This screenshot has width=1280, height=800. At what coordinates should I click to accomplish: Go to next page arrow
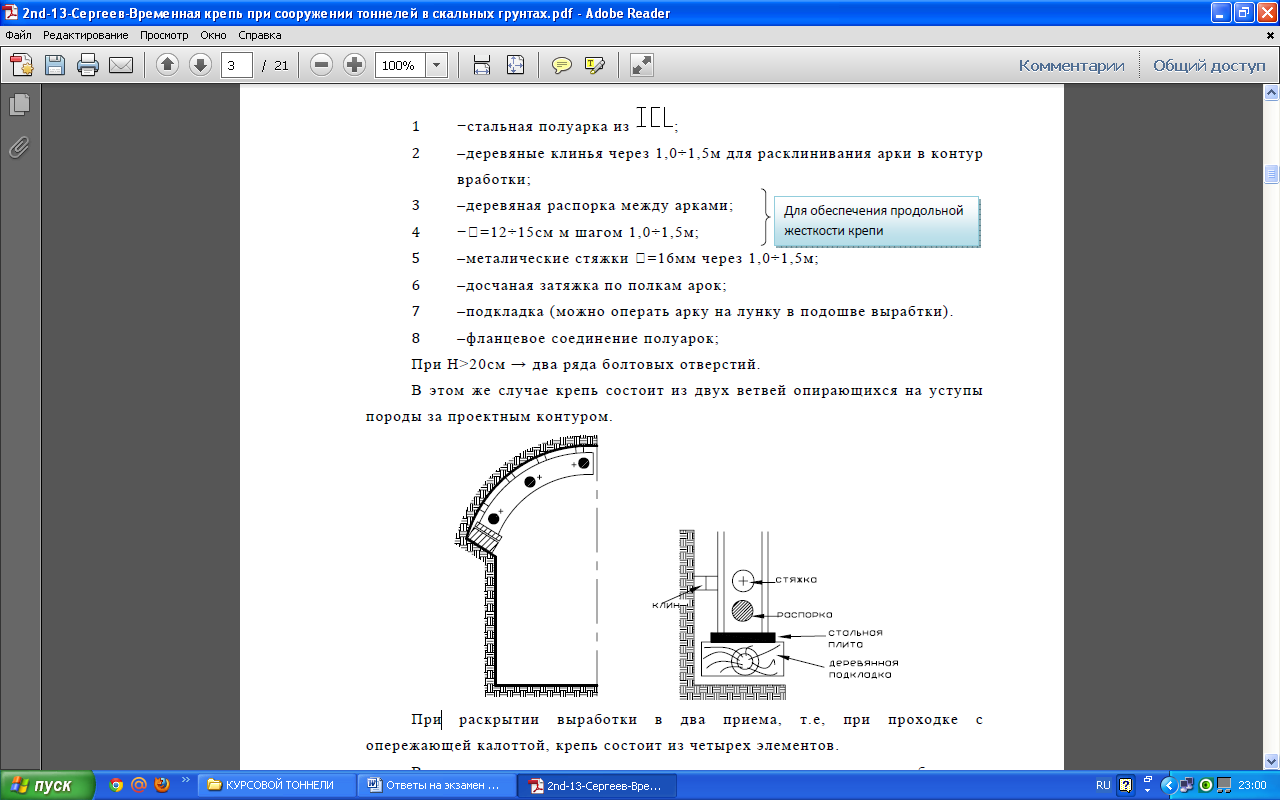(200, 65)
